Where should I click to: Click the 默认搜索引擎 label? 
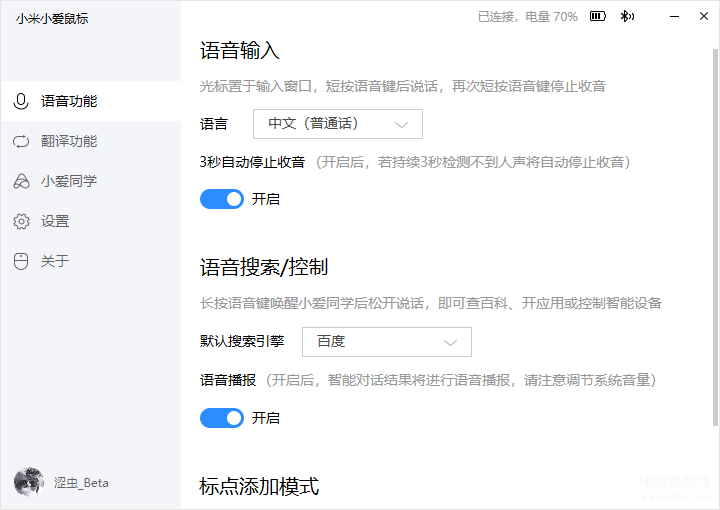(x=242, y=341)
